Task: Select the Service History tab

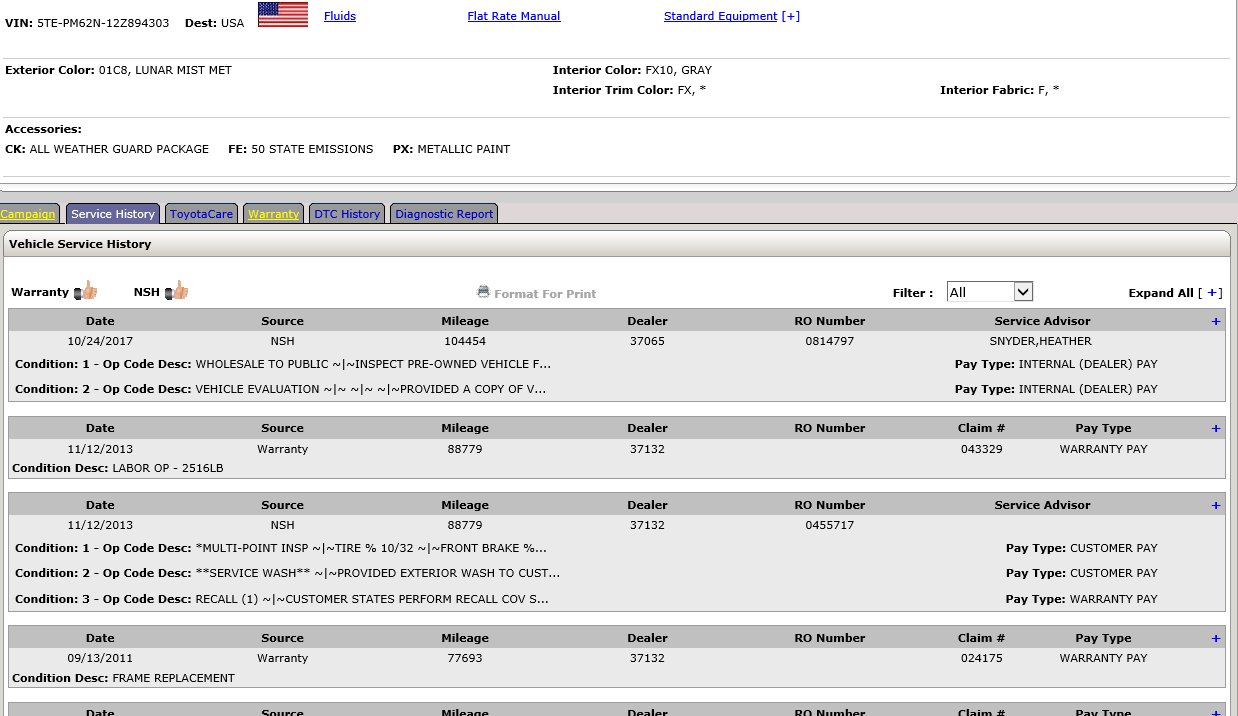Action: click(113, 214)
